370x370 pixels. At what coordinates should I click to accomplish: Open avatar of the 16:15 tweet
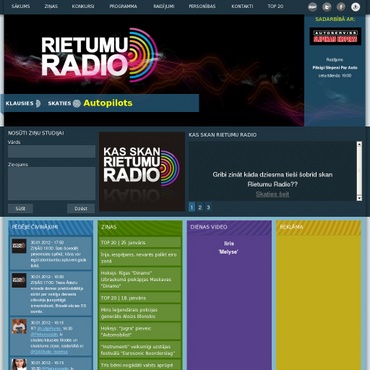[x=19, y=364]
